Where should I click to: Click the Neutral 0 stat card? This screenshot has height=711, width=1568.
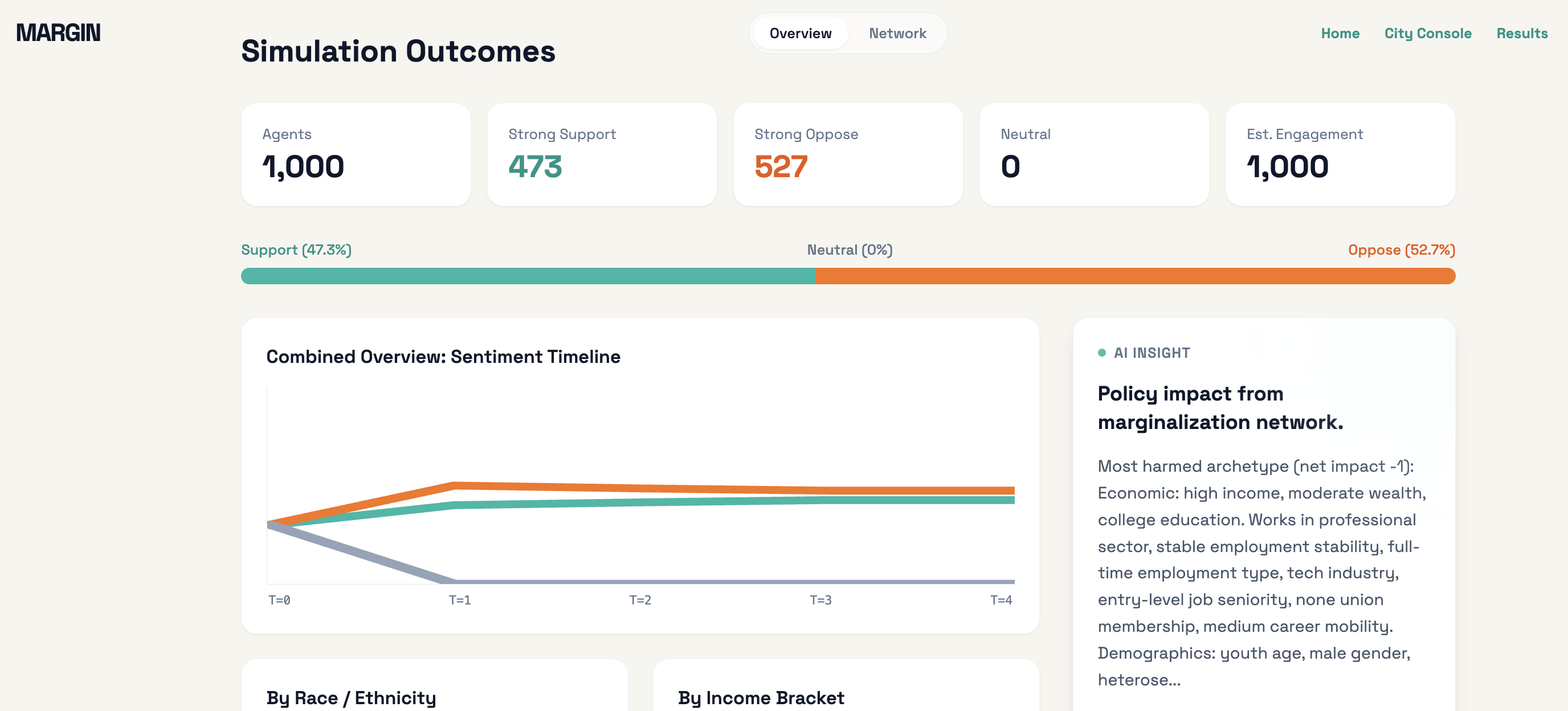[x=1094, y=154]
